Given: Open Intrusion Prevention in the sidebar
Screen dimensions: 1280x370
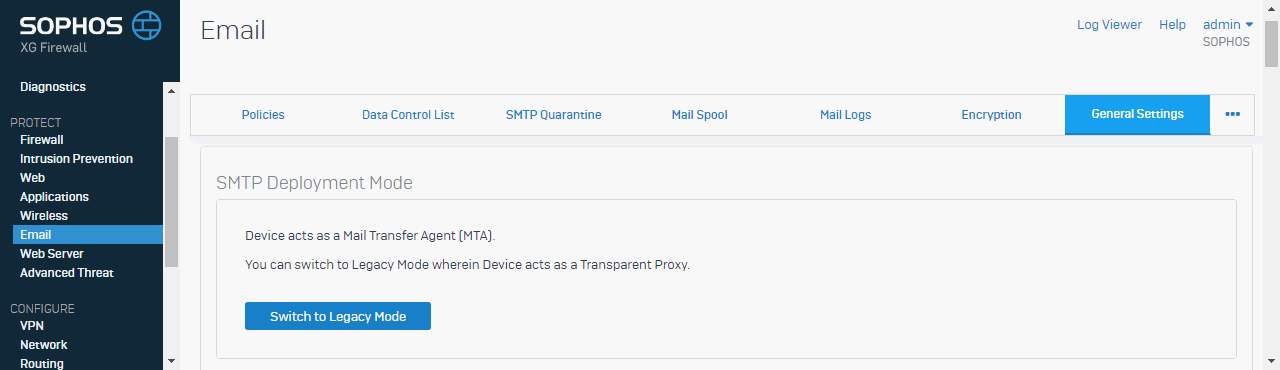Looking at the screenshot, I should coord(76,159).
